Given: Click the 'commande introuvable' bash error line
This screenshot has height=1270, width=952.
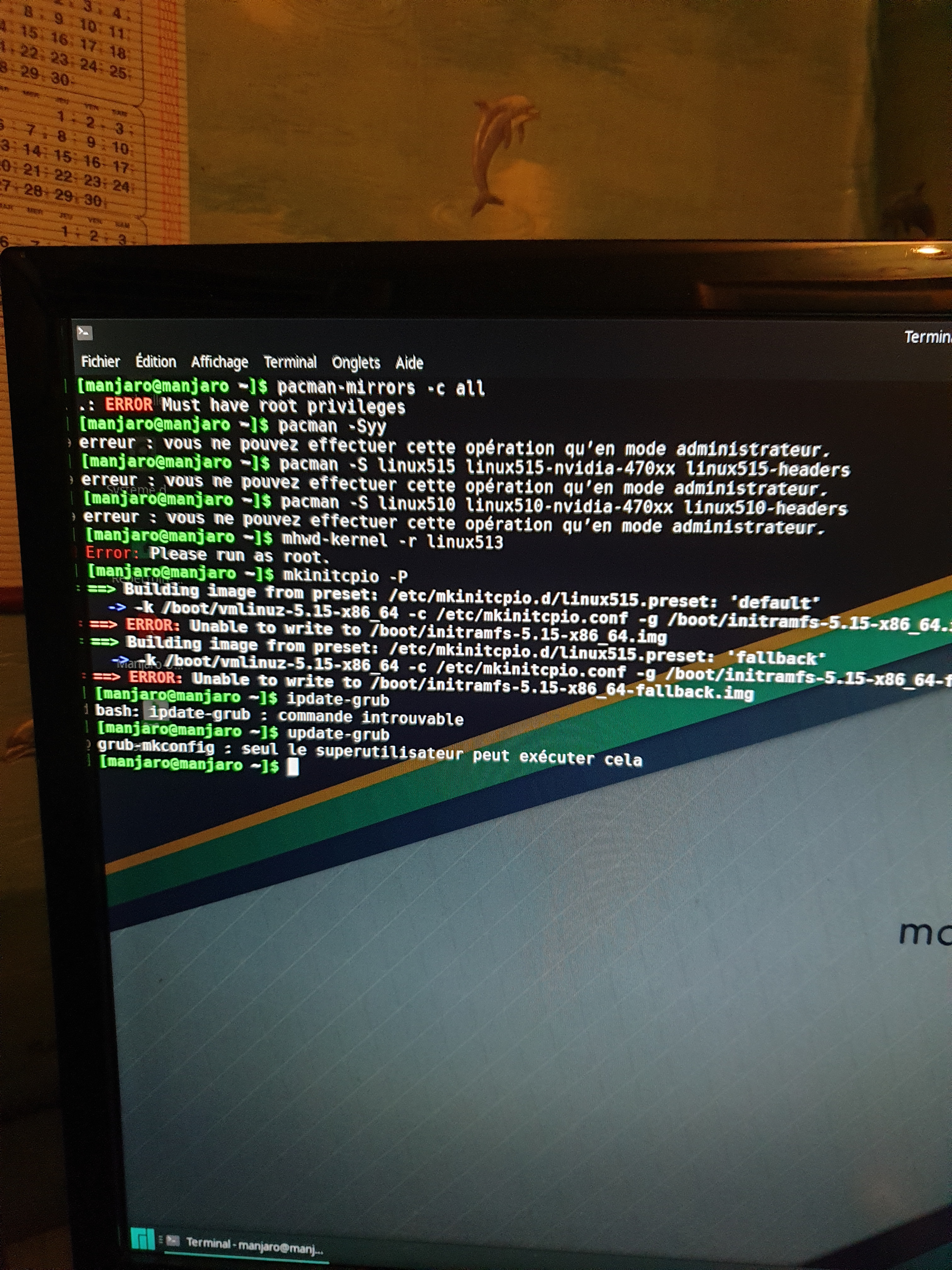Looking at the screenshot, I should click(x=370, y=717).
